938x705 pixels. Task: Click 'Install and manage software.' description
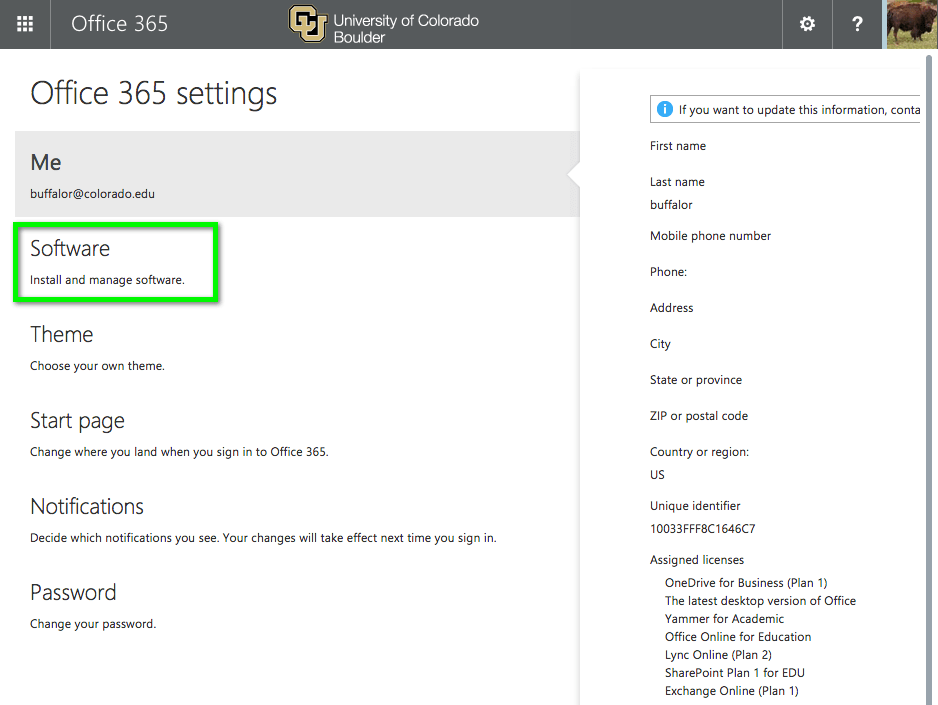pos(107,280)
